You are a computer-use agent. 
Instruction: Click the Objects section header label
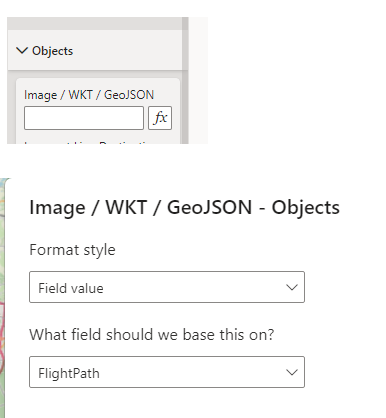52,51
